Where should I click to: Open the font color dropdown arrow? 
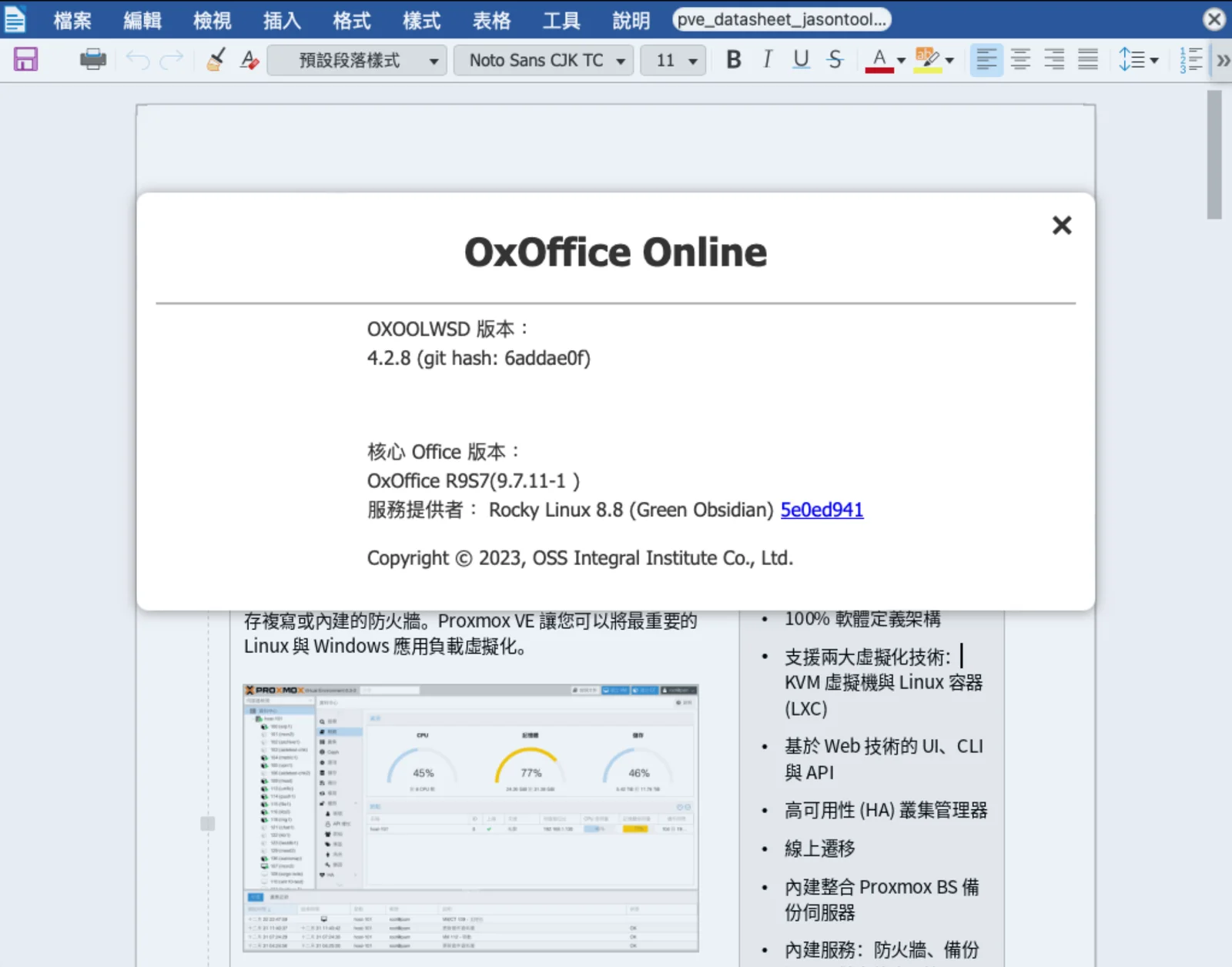tap(901, 60)
